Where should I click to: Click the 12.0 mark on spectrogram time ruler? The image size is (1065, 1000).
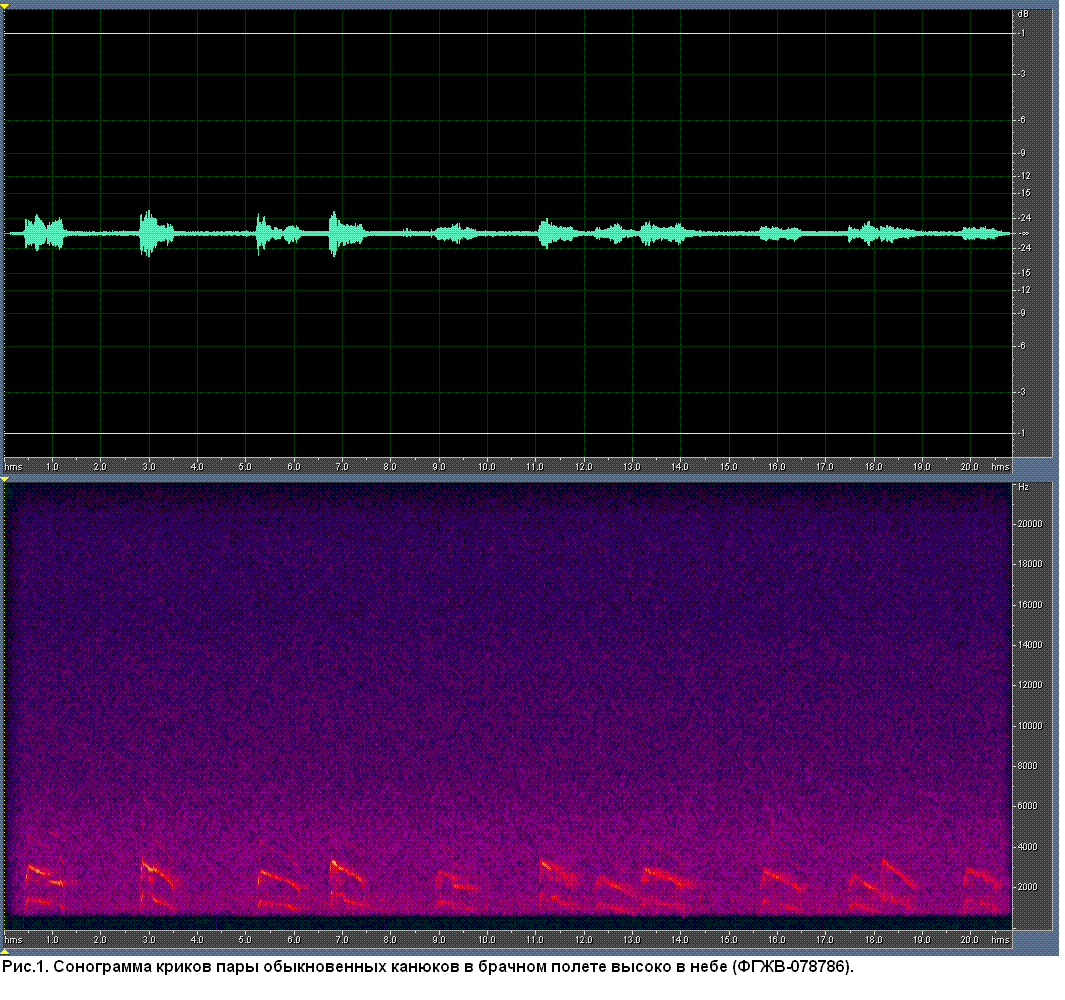(x=583, y=940)
